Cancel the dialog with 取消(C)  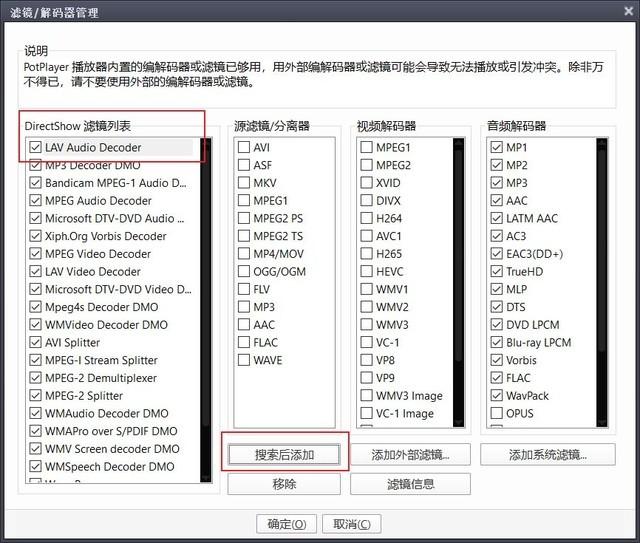(351, 524)
